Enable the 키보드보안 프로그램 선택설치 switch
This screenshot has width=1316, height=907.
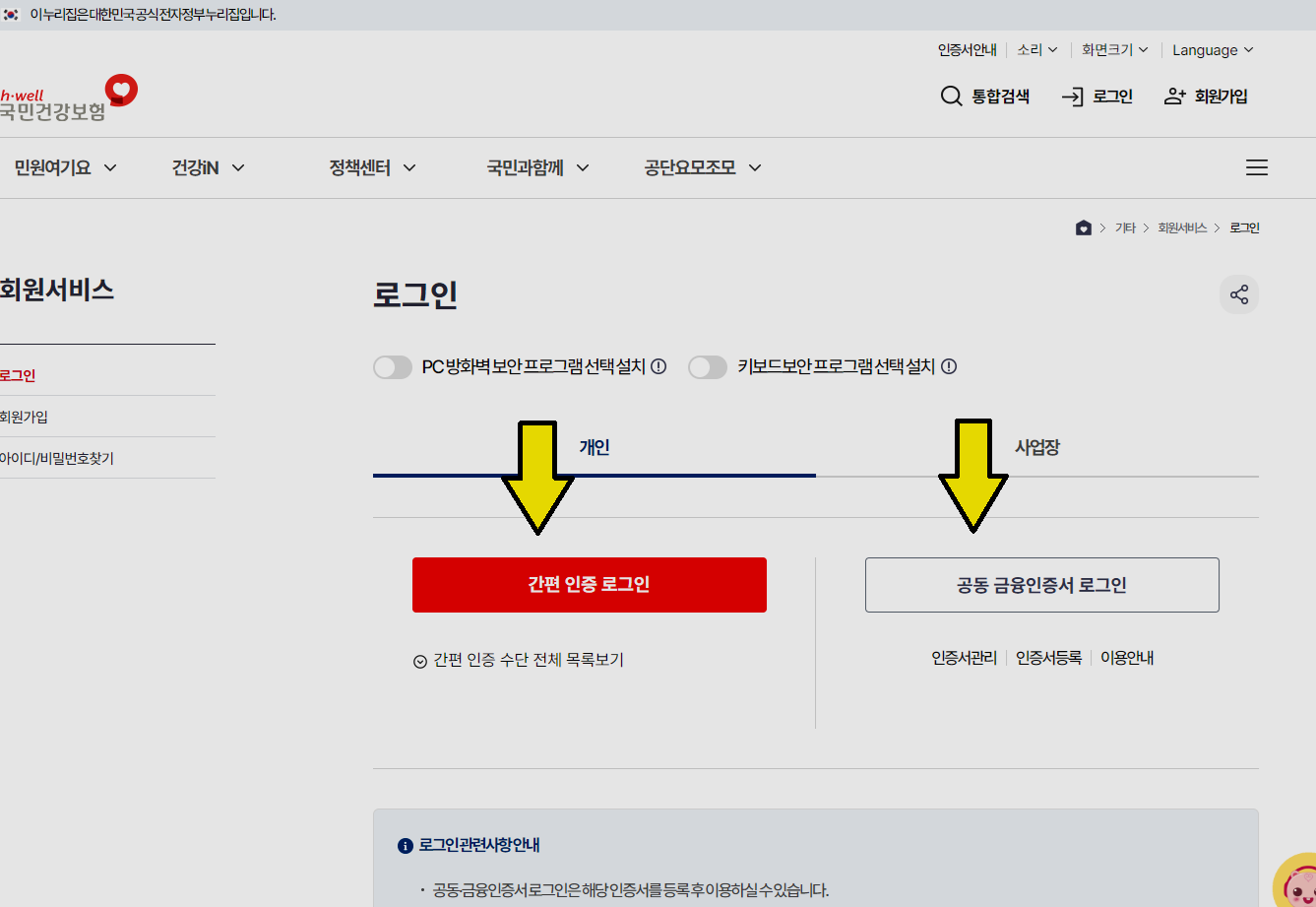[708, 366]
